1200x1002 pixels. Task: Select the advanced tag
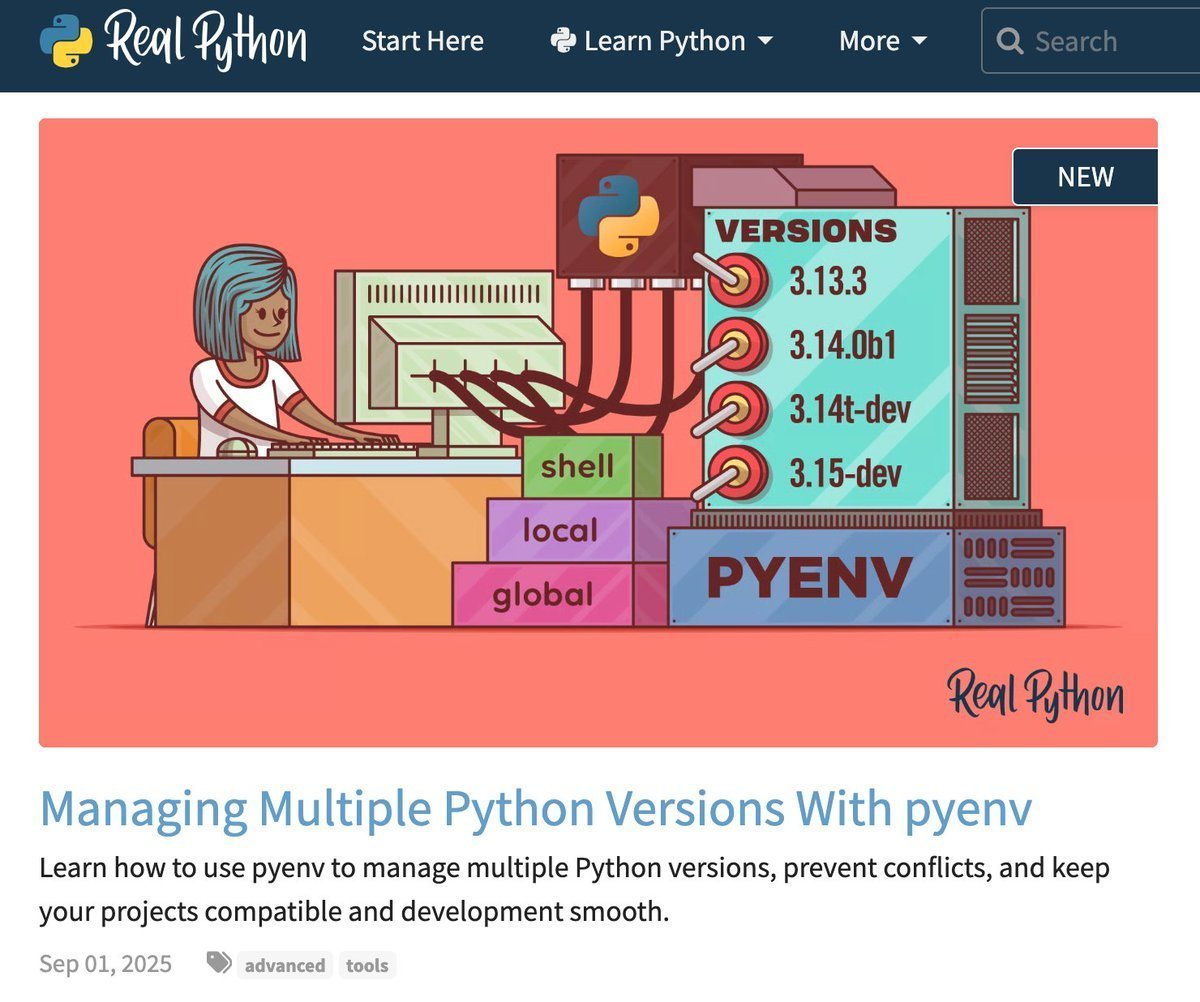point(285,965)
